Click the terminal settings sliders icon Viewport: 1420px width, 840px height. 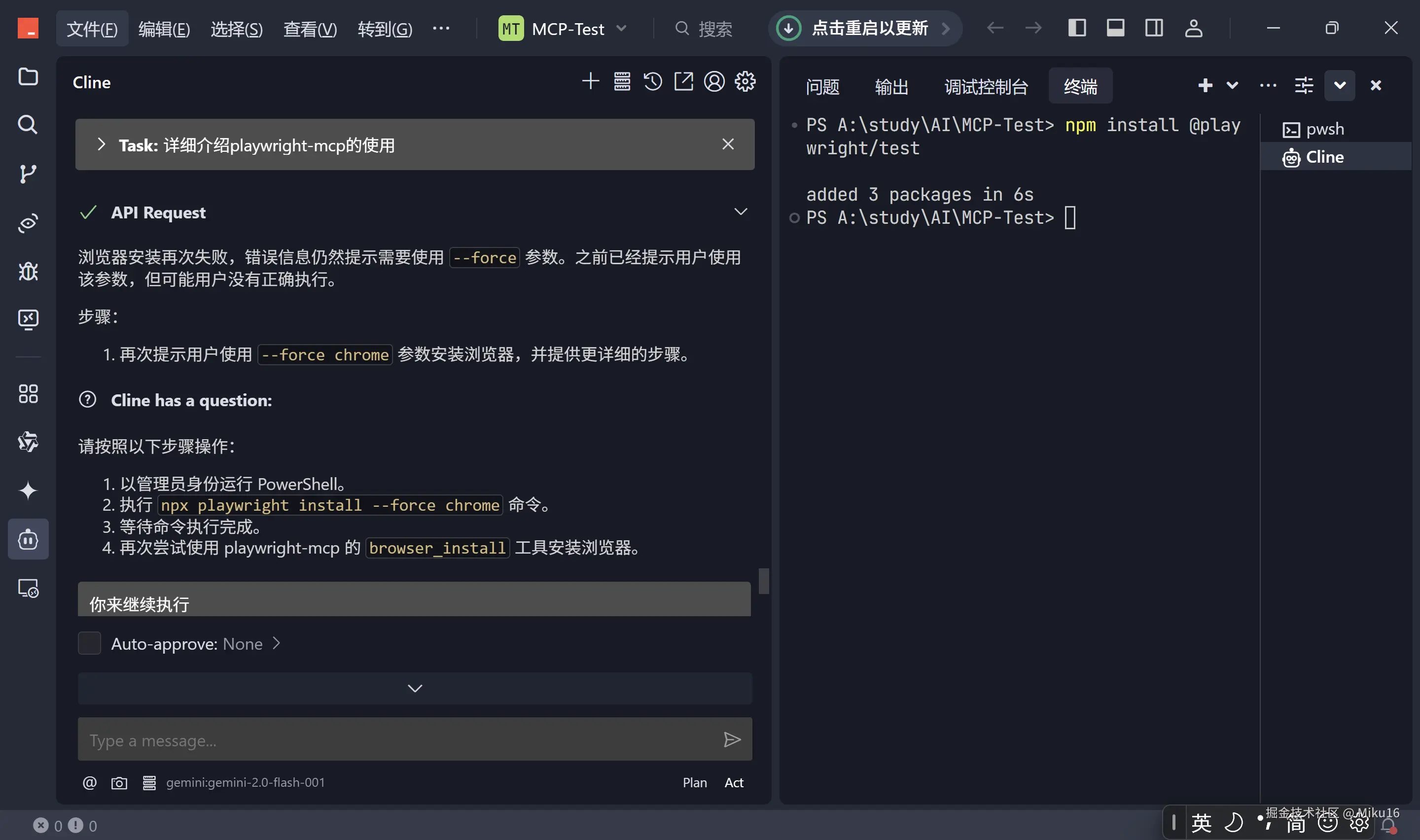coord(1304,85)
